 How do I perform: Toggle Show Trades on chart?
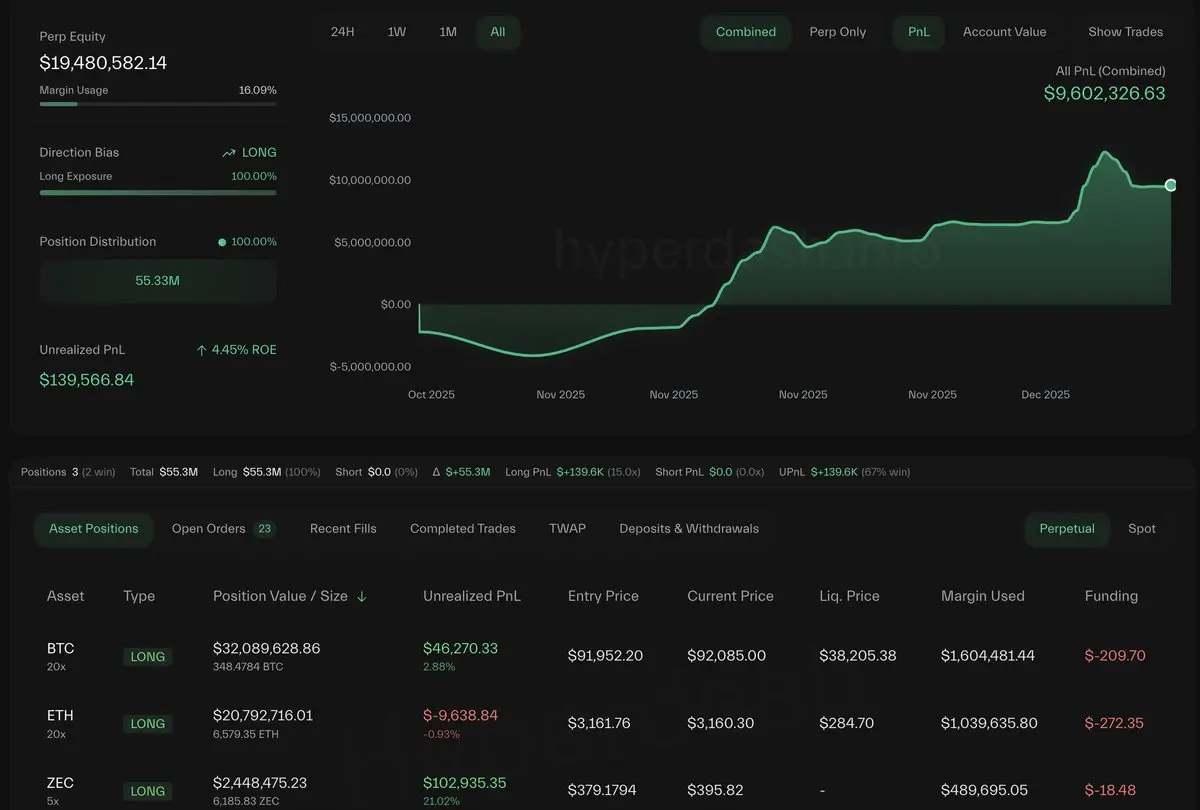[x=1126, y=32]
